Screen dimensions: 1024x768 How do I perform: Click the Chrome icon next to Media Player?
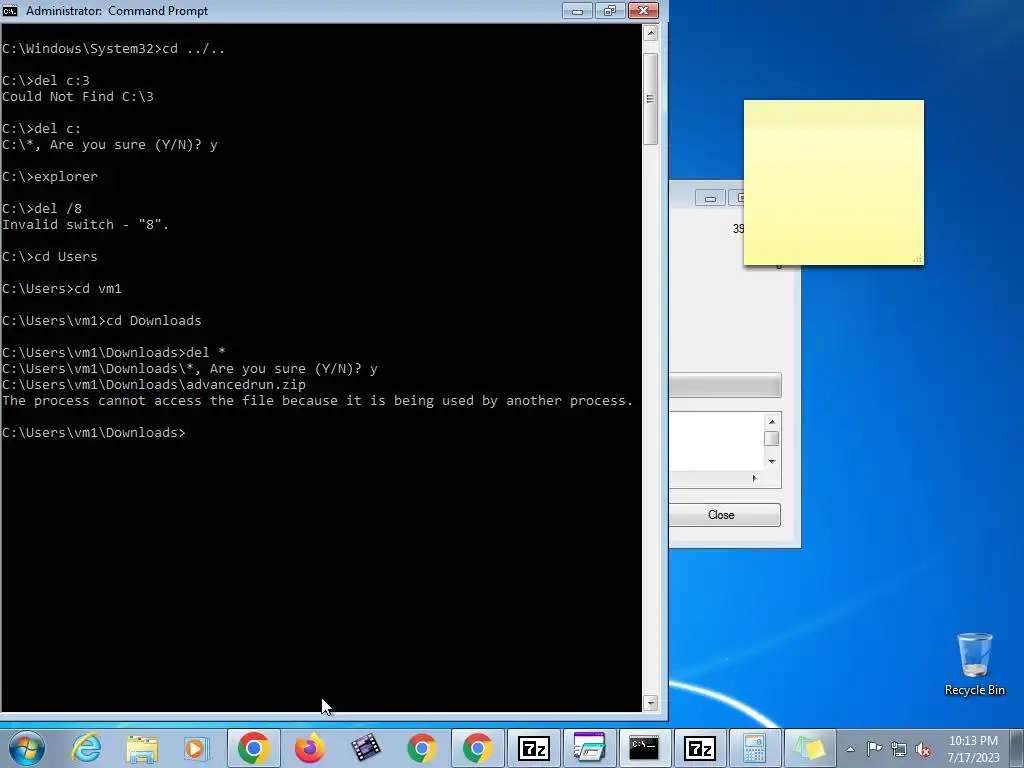click(253, 748)
